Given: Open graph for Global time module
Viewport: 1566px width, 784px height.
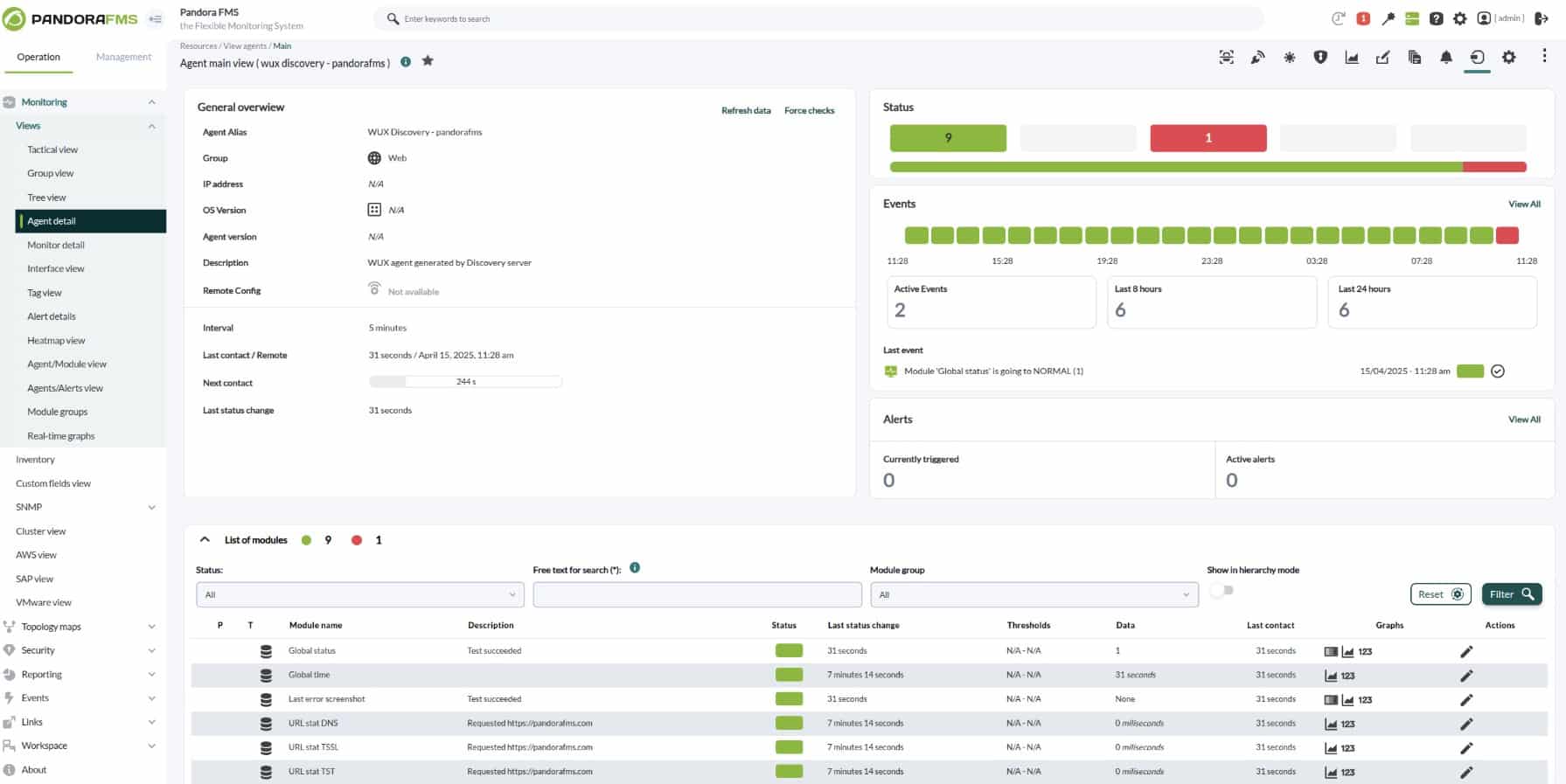Looking at the screenshot, I should coord(1331,676).
